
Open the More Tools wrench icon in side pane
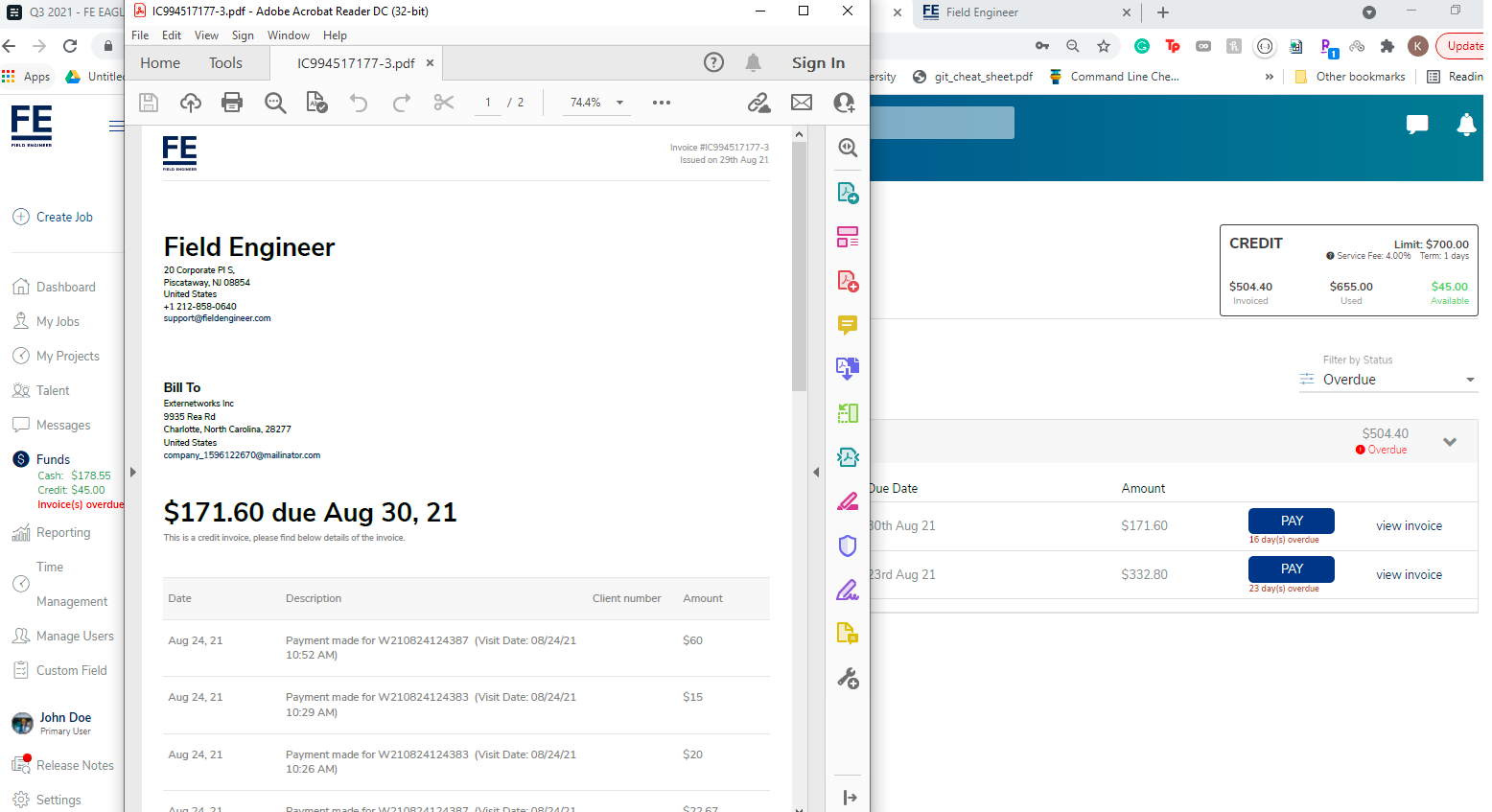pyautogui.click(x=848, y=679)
